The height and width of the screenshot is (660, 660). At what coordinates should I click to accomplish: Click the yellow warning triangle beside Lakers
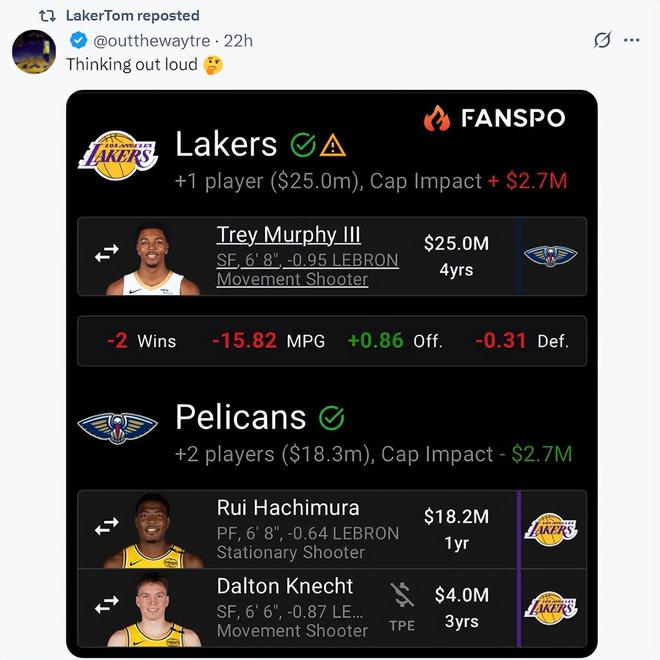pos(333,145)
